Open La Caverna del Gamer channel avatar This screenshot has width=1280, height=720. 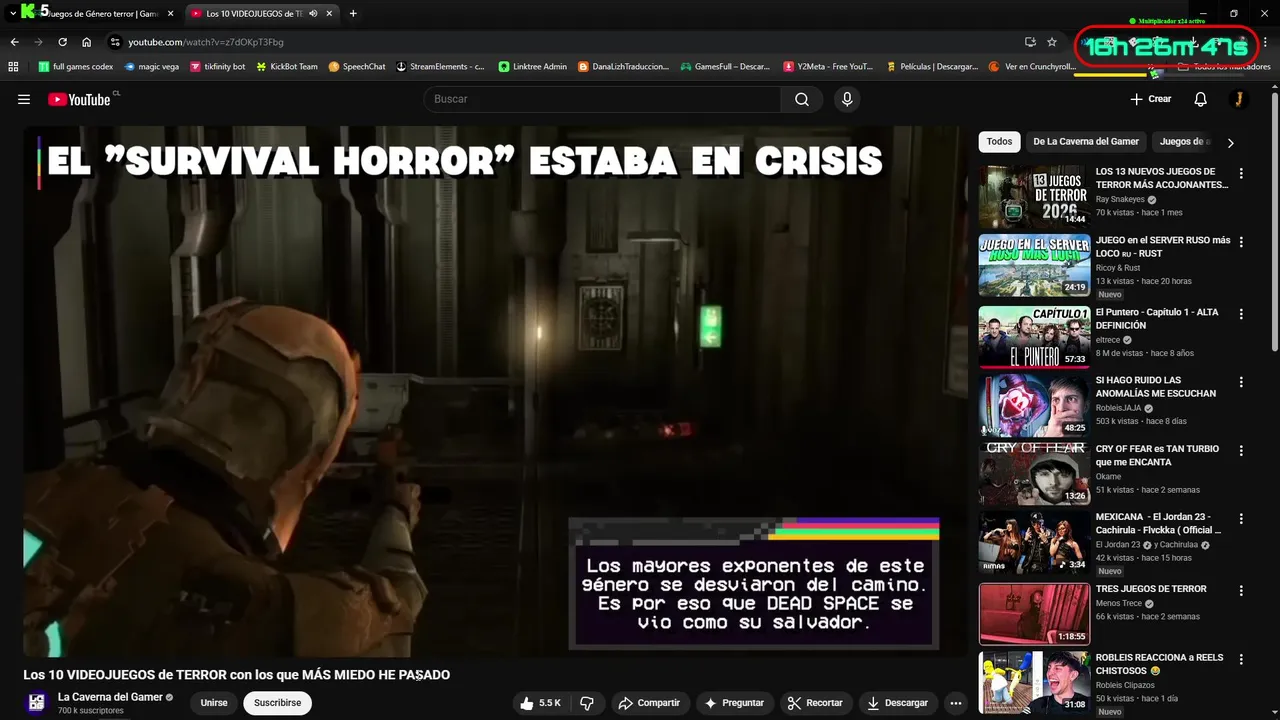pos(36,702)
